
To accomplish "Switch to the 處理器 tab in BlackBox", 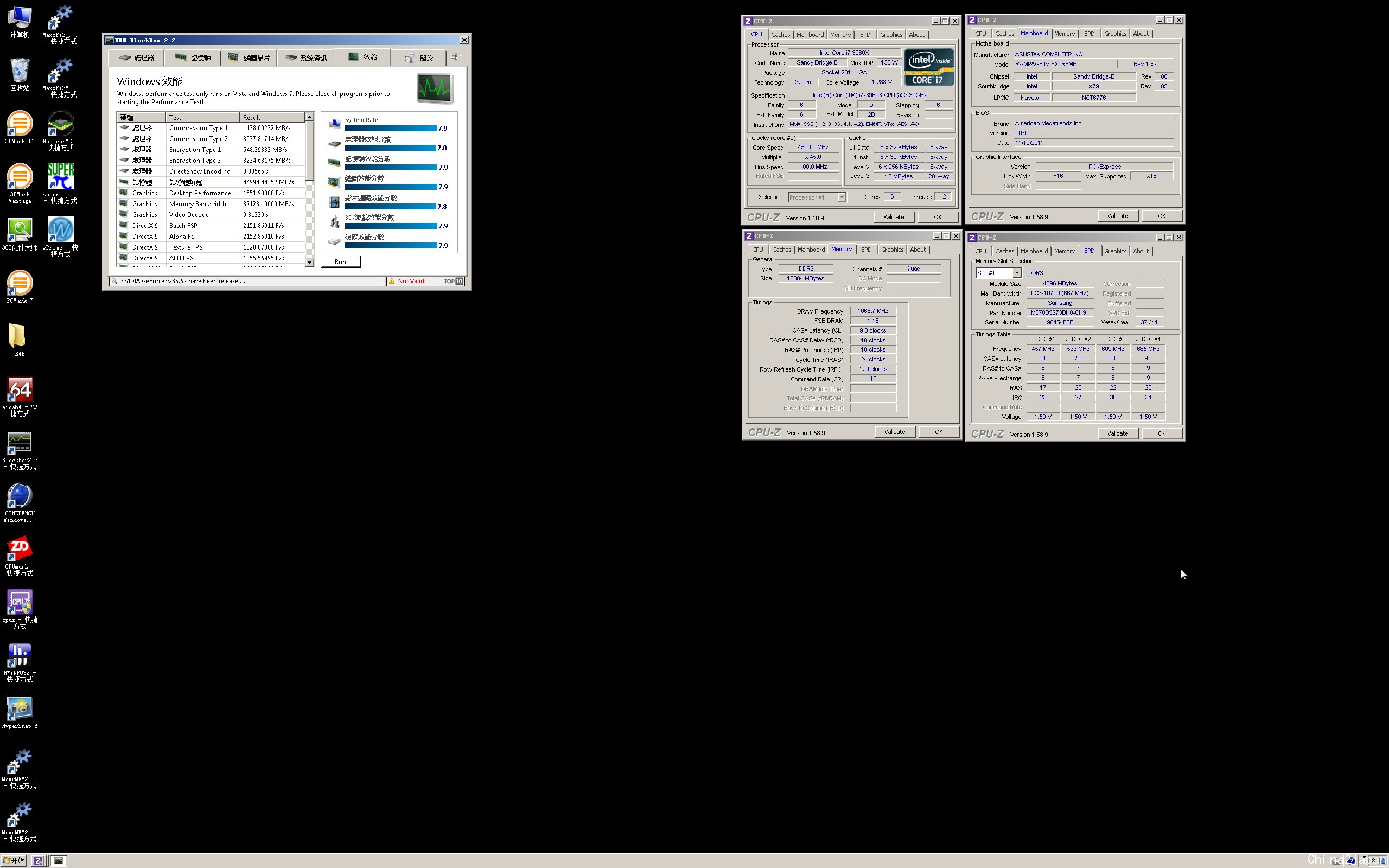I will click(137, 58).
